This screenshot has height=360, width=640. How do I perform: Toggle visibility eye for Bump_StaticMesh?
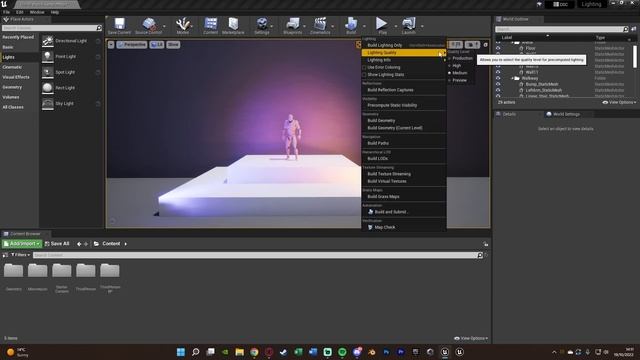(x=498, y=84)
